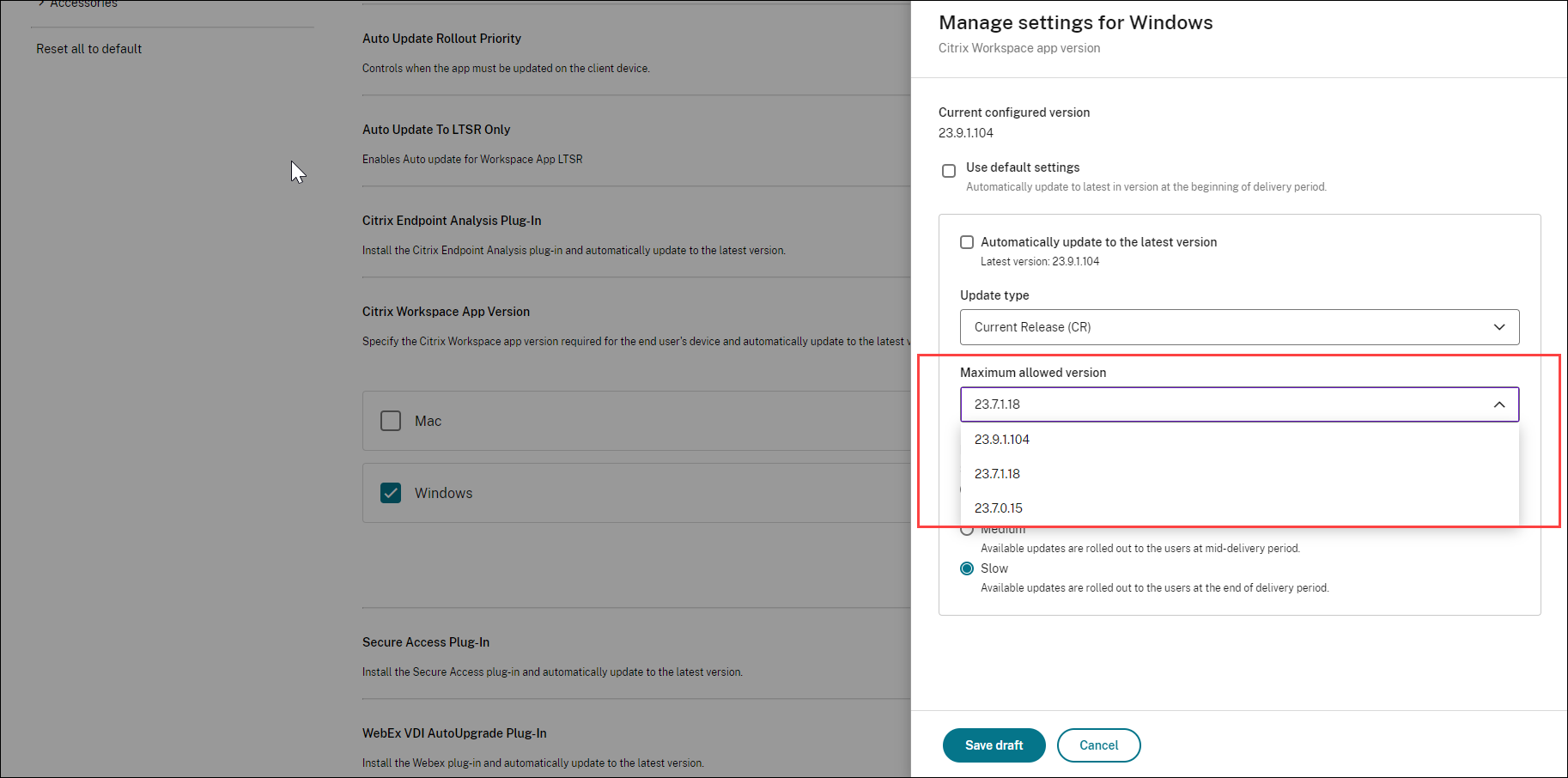This screenshot has width=1568, height=778.
Task: Check Automatically update to the latest version
Action: [967, 242]
